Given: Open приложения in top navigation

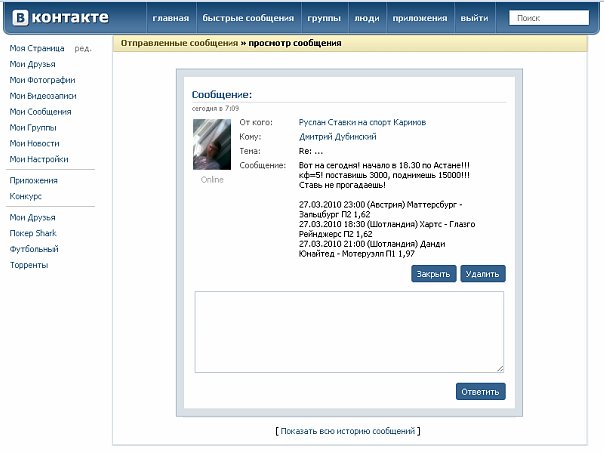Looking at the screenshot, I should coord(419,19).
